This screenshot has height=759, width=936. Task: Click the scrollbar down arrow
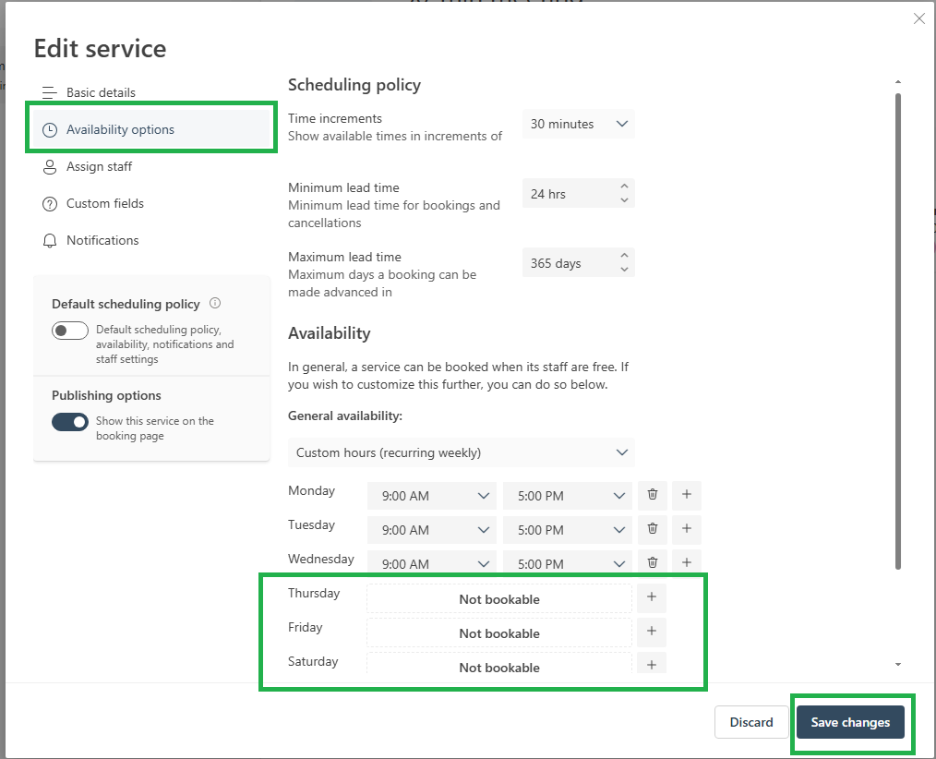coord(898,664)
